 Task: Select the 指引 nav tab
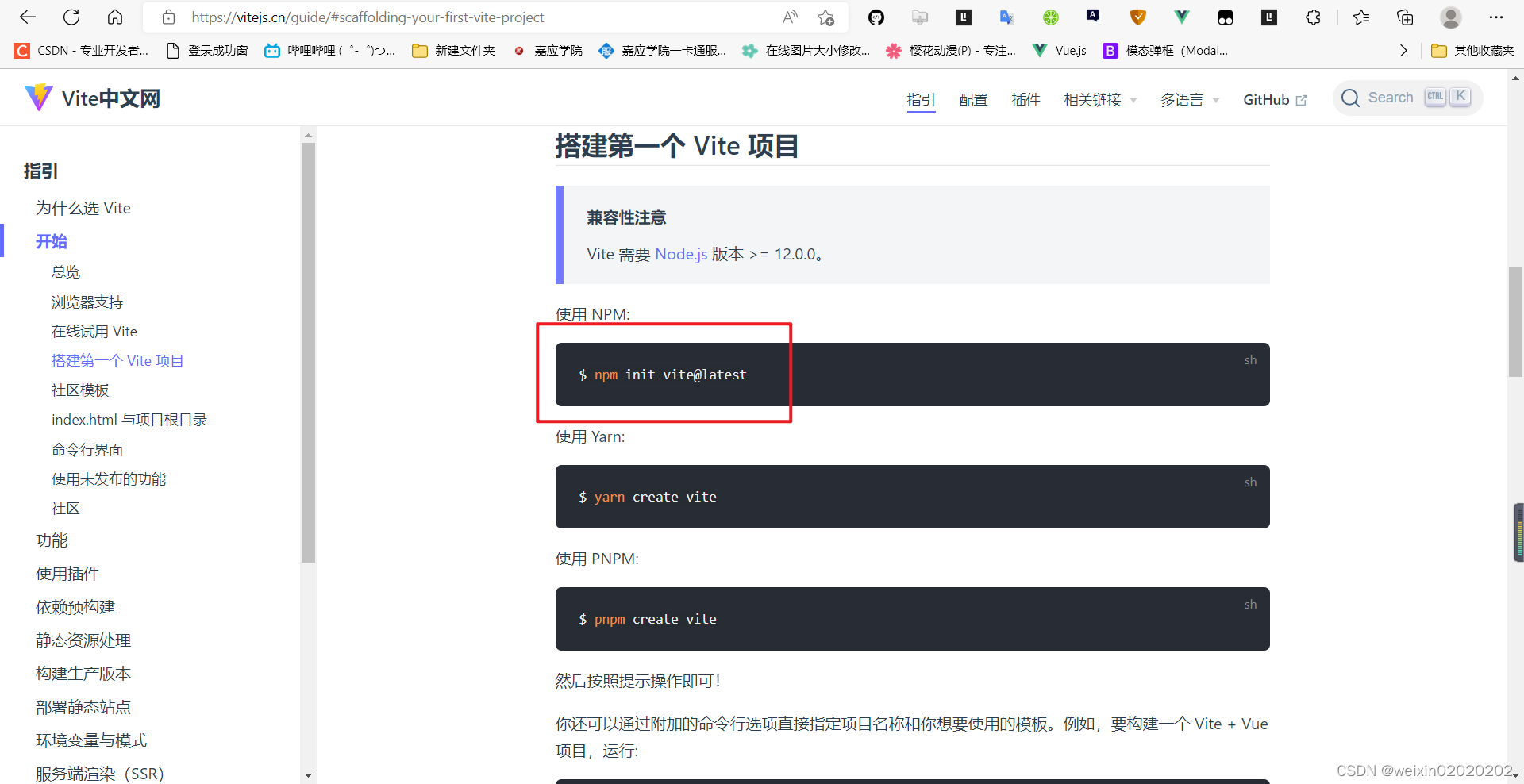[921, 100]
